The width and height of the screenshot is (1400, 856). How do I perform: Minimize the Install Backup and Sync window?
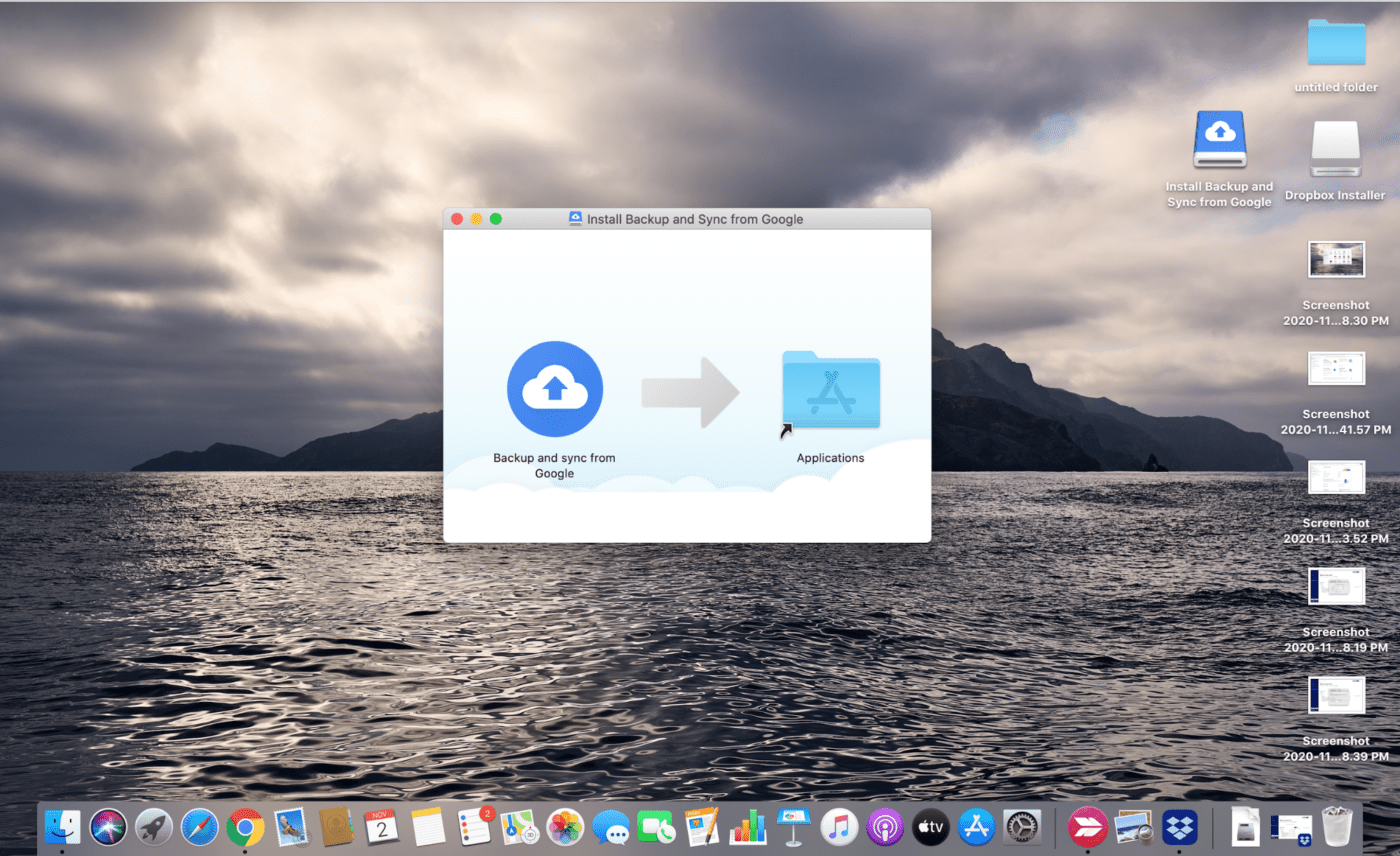(x=476, y=219)
